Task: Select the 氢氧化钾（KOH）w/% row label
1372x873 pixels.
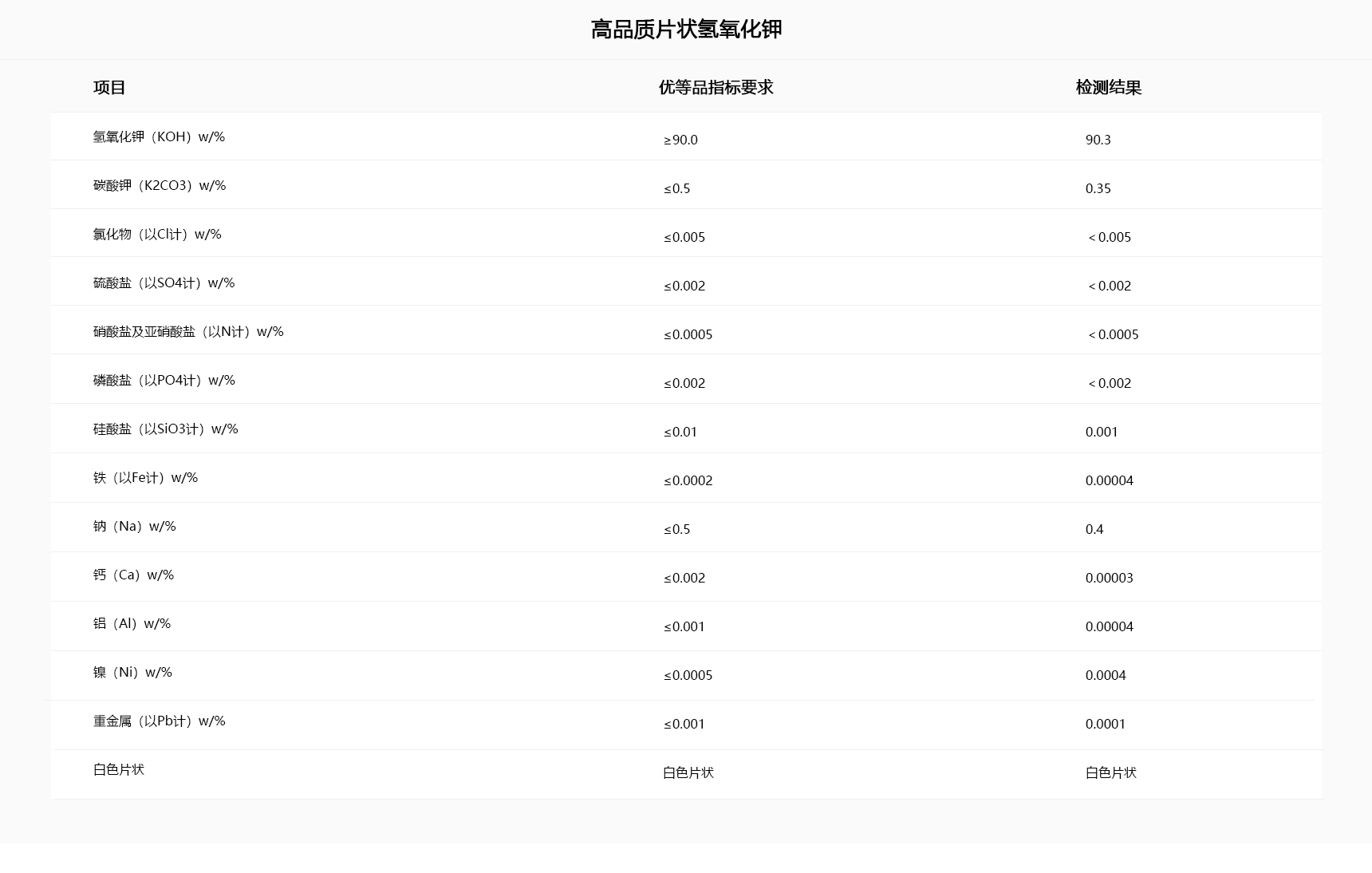Action: tap(159, 137)
